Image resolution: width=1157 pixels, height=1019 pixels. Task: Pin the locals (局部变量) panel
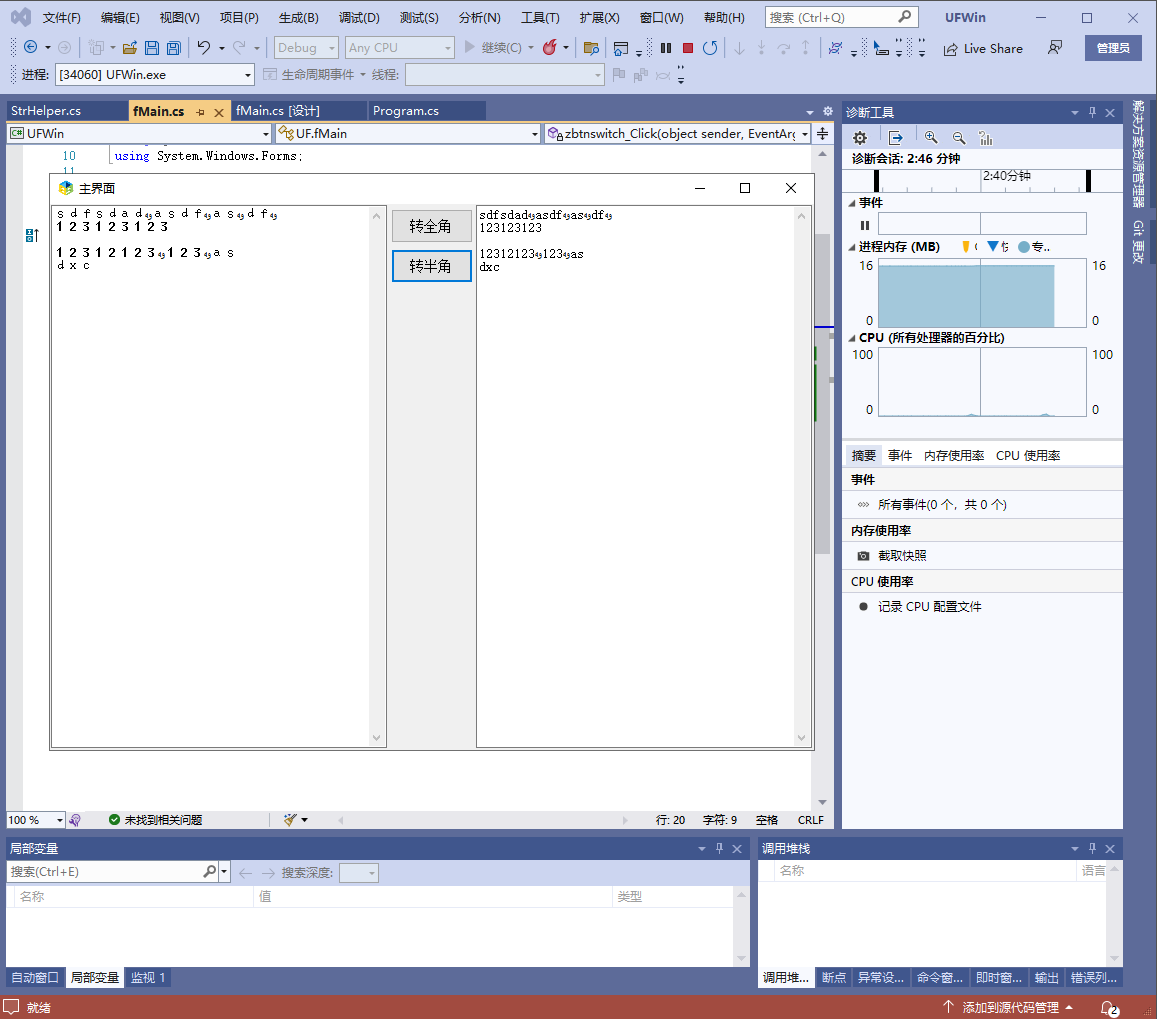pyautogui.click(x=719, y=849)
